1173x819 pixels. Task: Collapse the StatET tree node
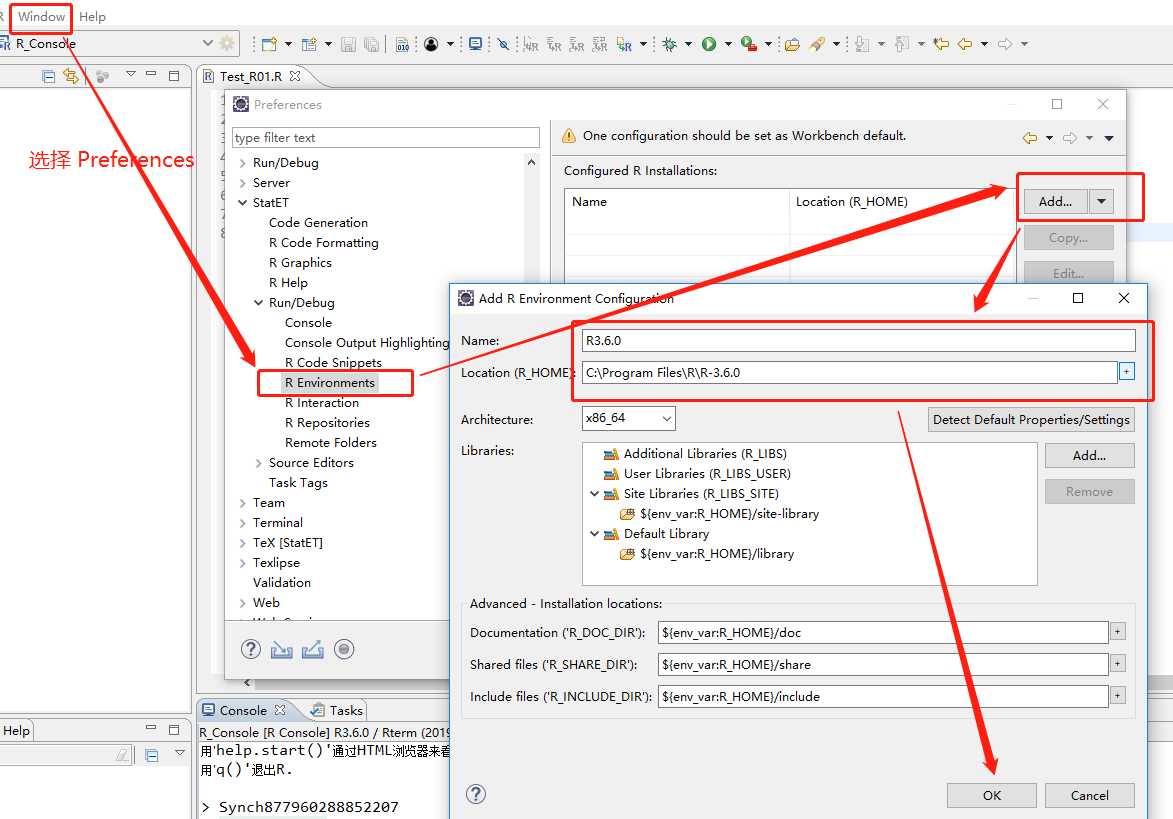click(x=242, y=203)
